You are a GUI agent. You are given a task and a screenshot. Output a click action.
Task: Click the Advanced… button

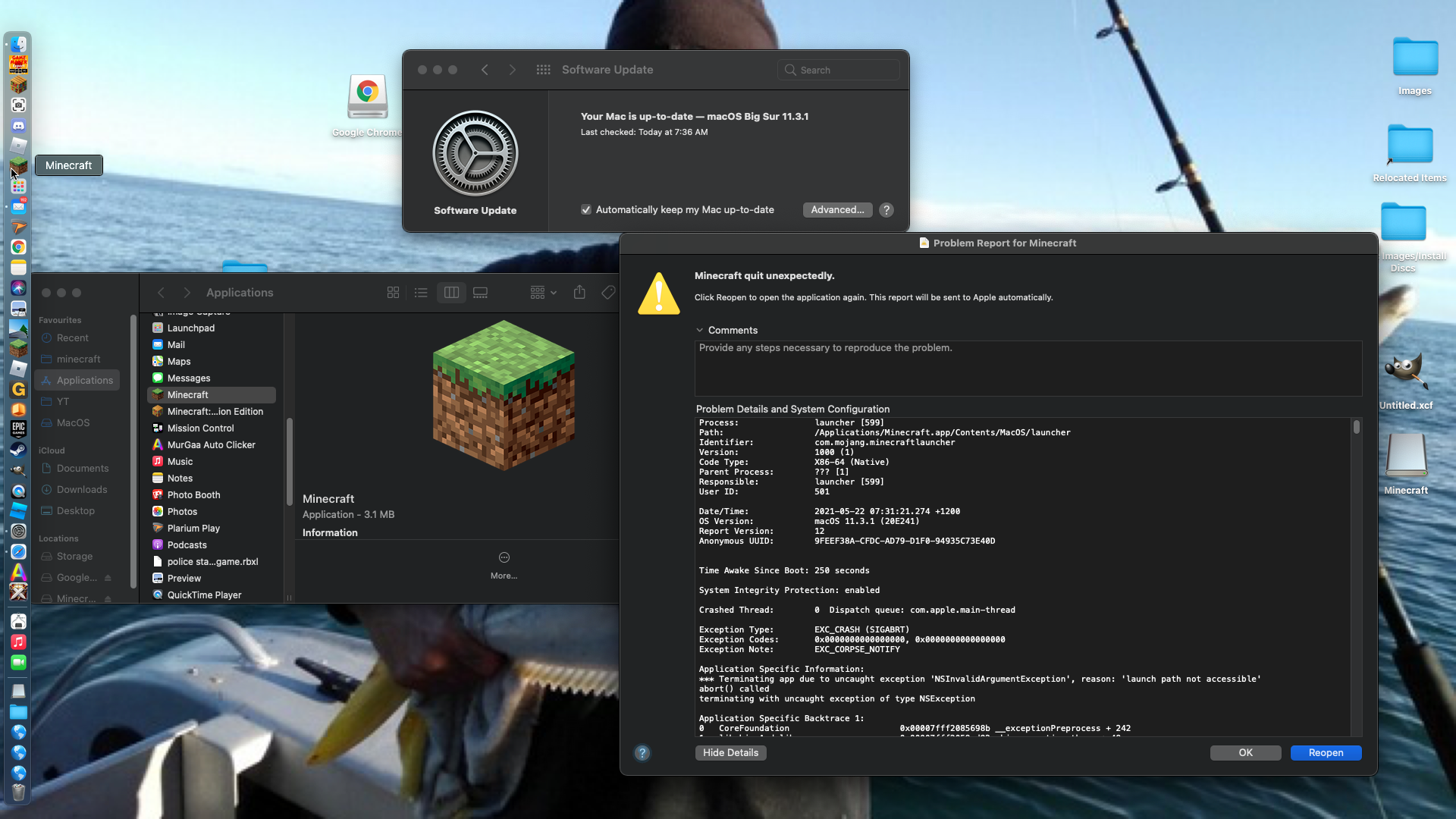coord(837,210)
